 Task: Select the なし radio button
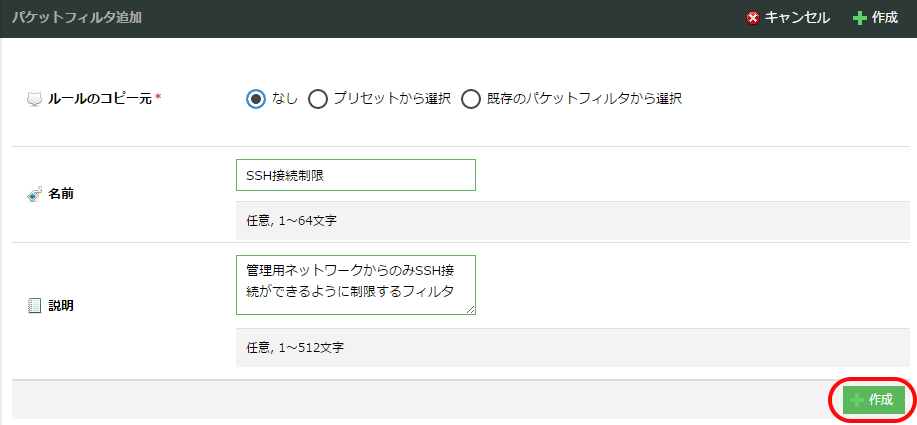pyautogui.click(x=256, y=99)
